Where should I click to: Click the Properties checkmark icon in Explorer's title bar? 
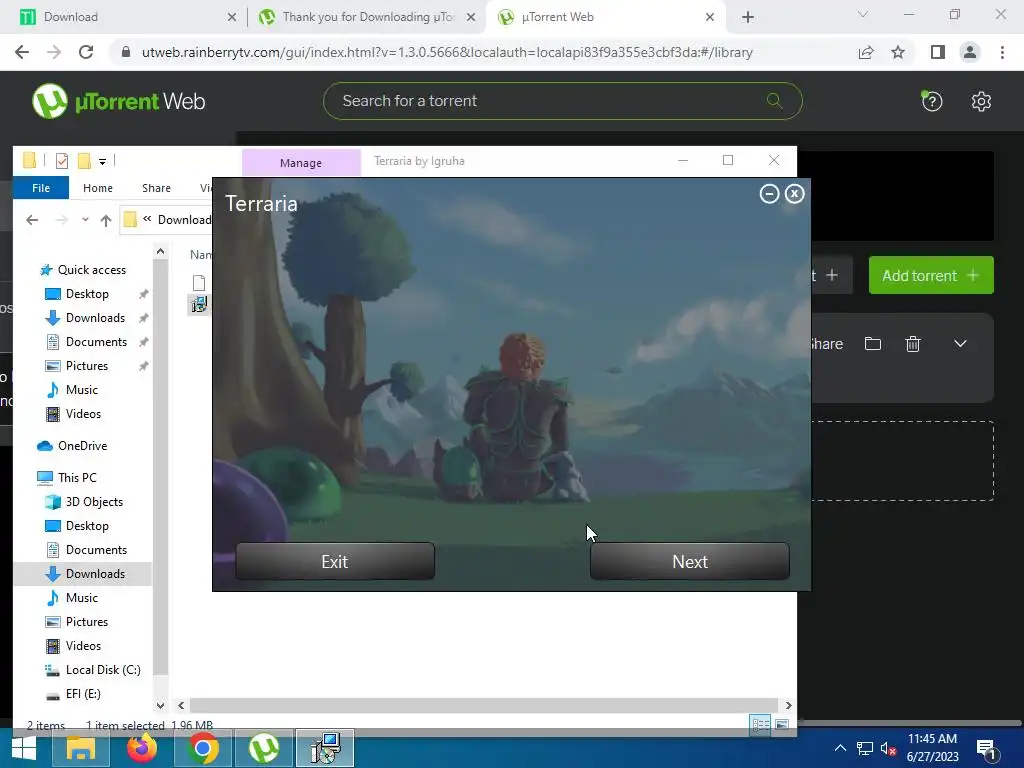(62, 161)
